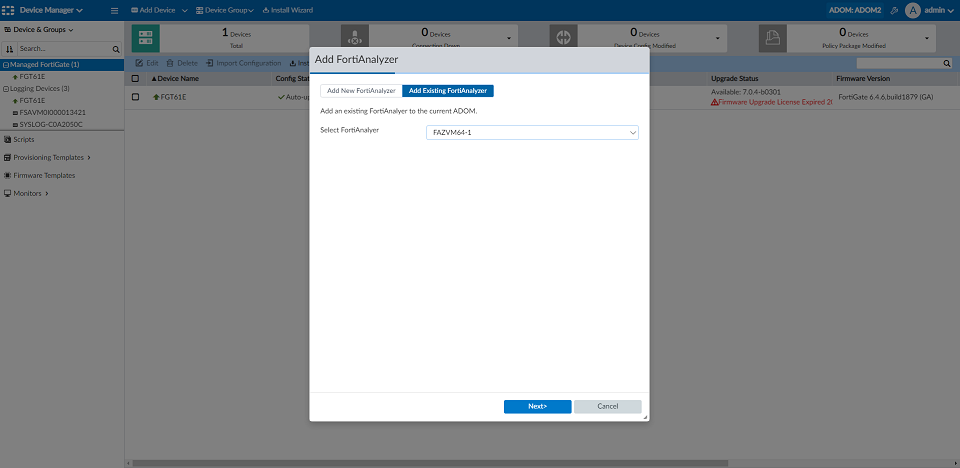This screenshot has height=468, width=960.
Task: Click the Connection Down status icon
Action: point(354,39)
